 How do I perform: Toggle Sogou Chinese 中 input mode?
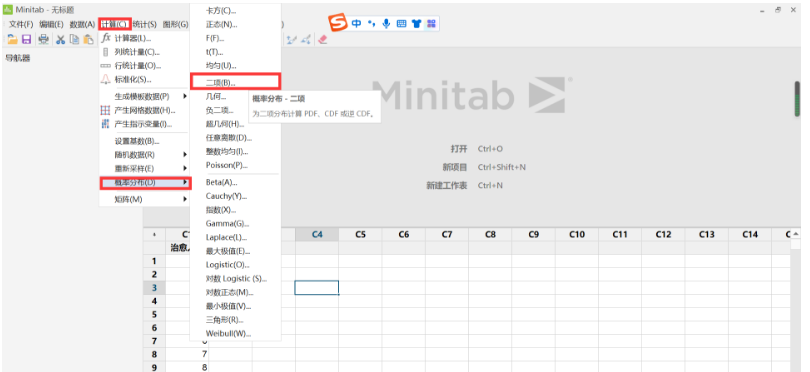click(356, 24)
